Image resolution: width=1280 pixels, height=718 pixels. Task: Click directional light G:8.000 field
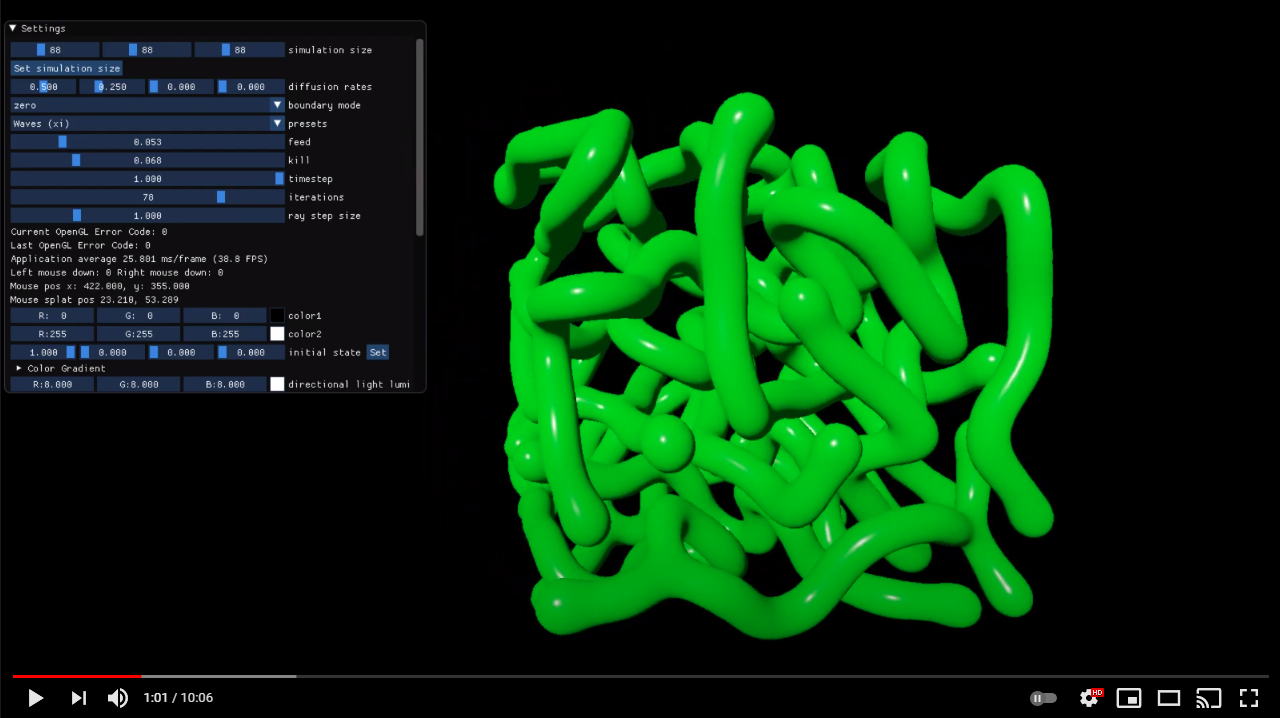tap(139, 384)
